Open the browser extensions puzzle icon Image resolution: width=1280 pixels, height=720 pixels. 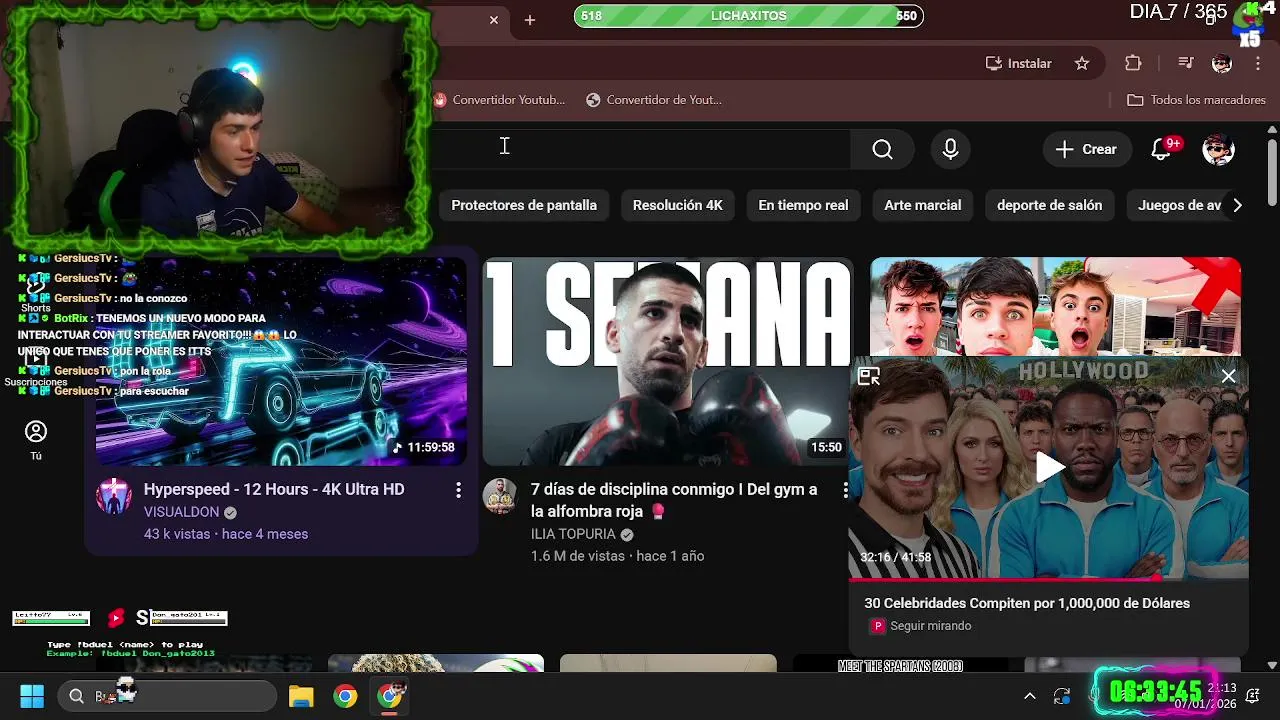click(1133, 63)
